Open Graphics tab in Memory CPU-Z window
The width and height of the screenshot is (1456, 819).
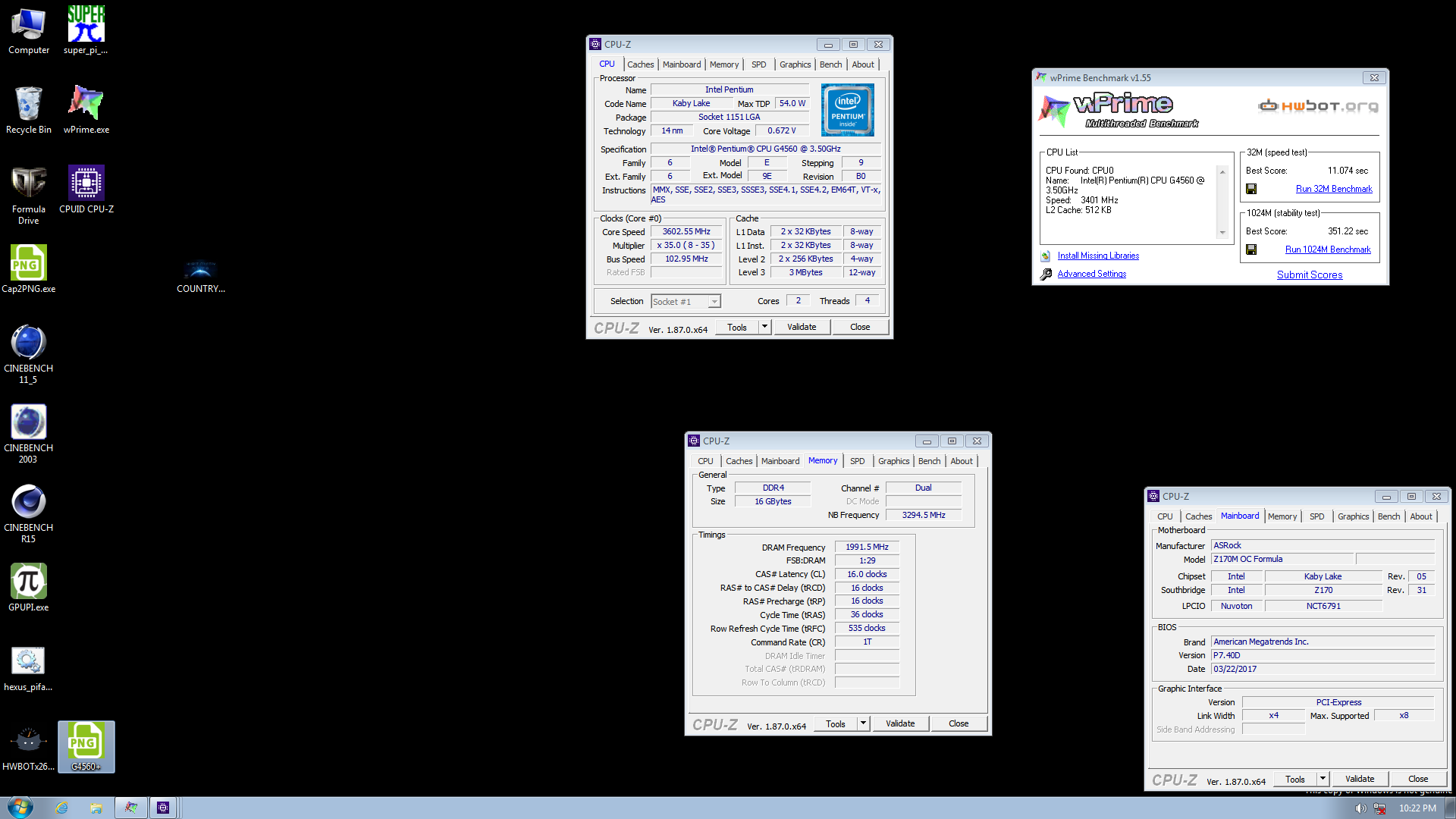pos(893,461)
